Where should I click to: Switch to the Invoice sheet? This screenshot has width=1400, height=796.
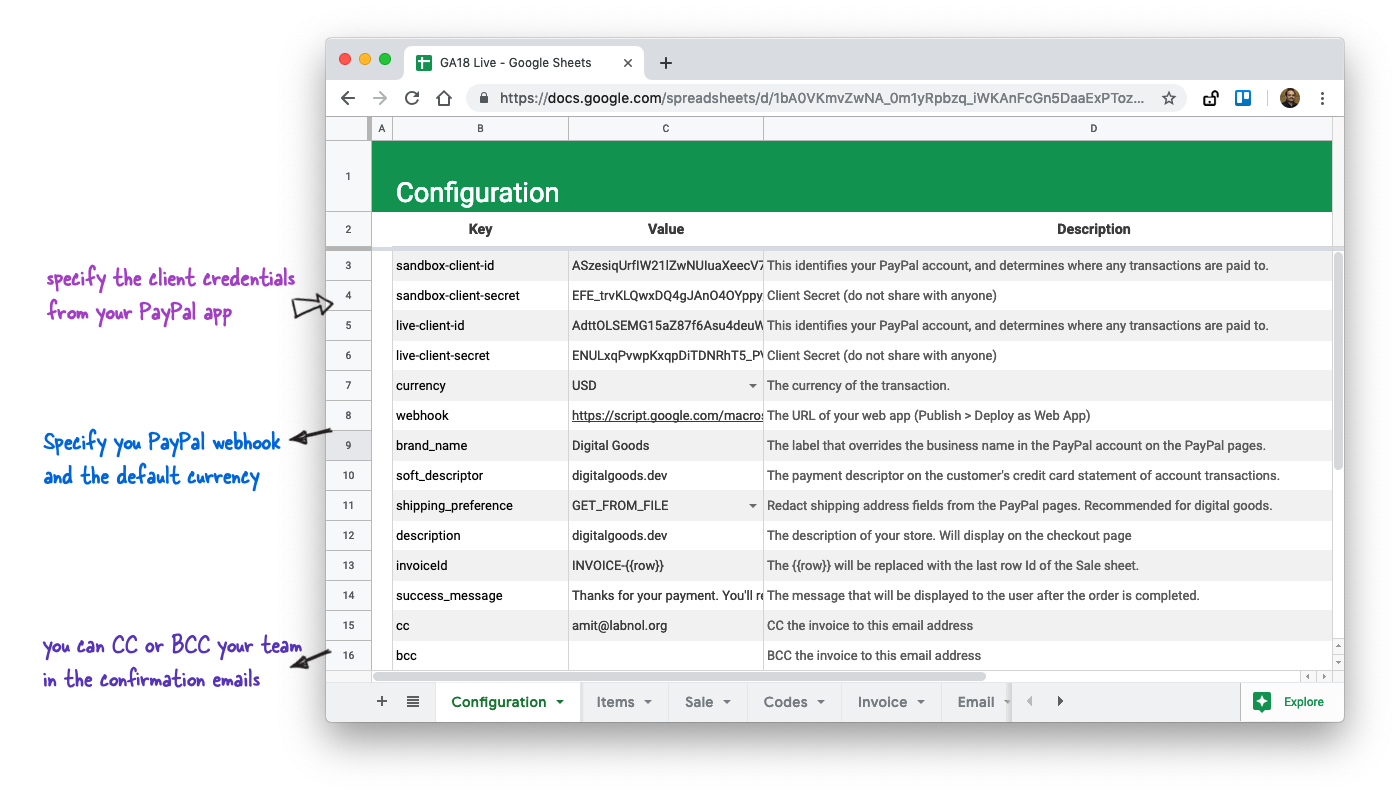point(882,702)
